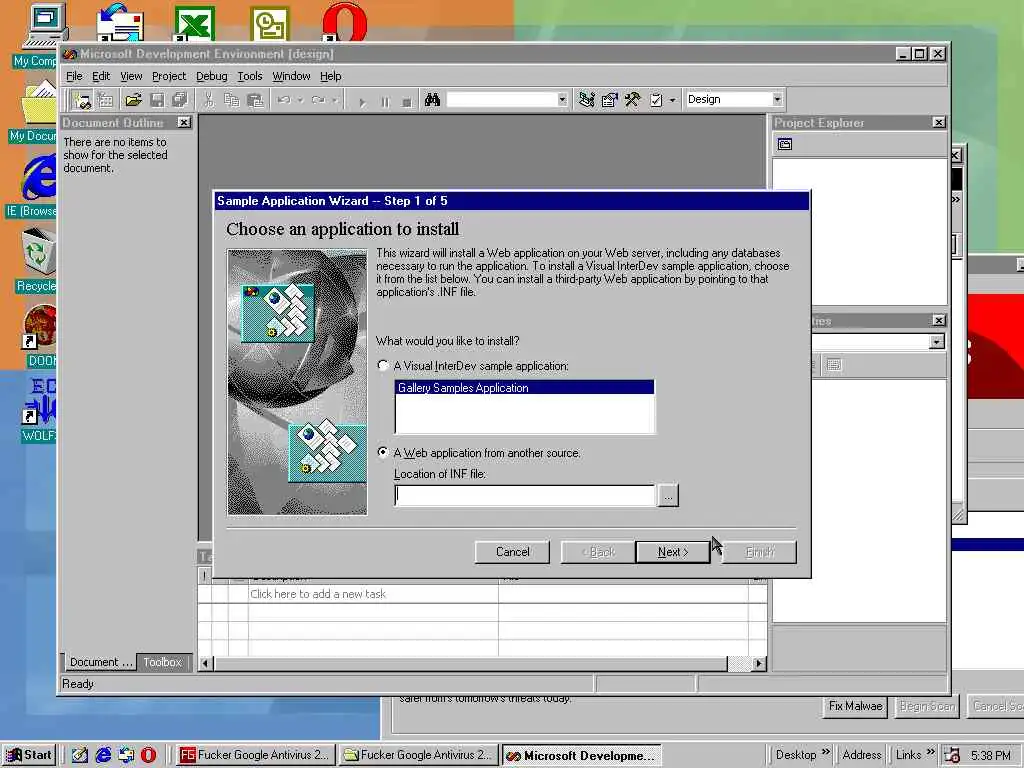Viewport: 1024px width, 768px height.
Task: Click Show Desktop quick launch icon
Action: click(x=80, y=755)
